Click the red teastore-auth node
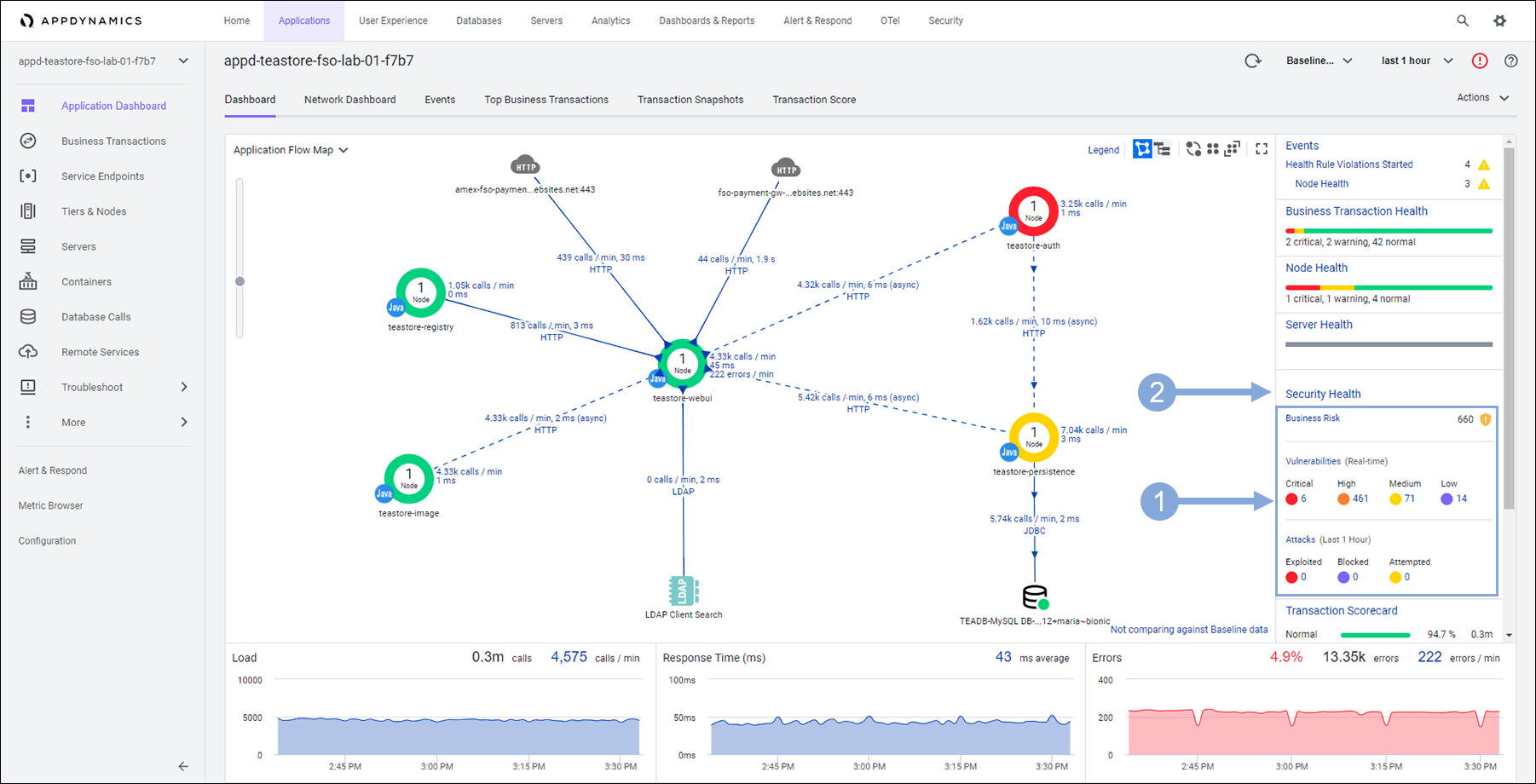The image size is (1536, 784). click(x=1034, y=210)
